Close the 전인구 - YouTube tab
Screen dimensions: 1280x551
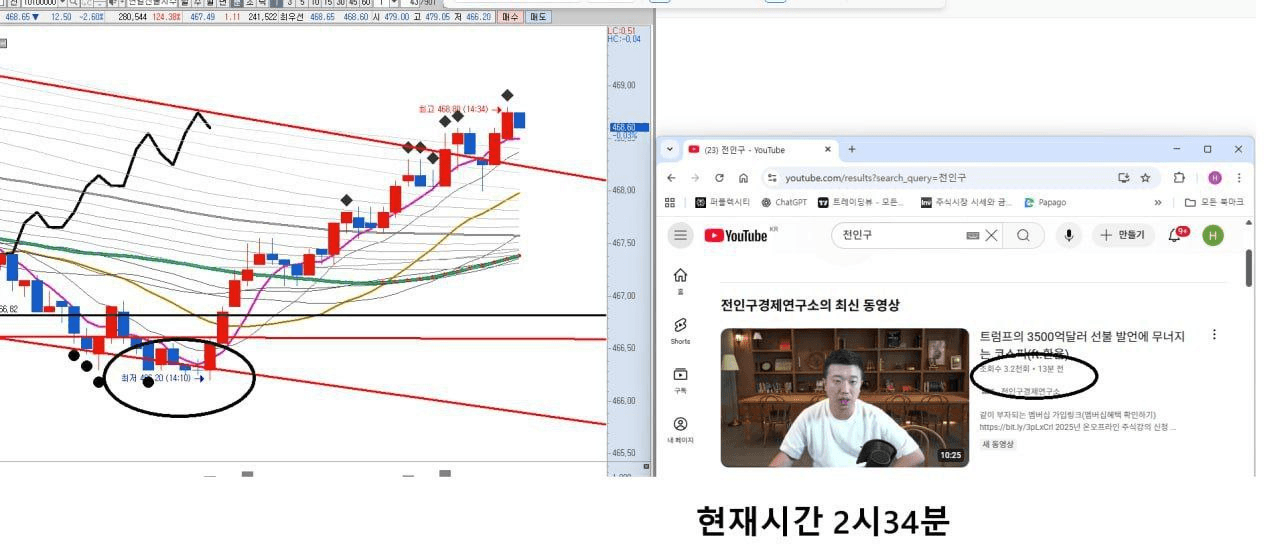[x=827, y=150]
